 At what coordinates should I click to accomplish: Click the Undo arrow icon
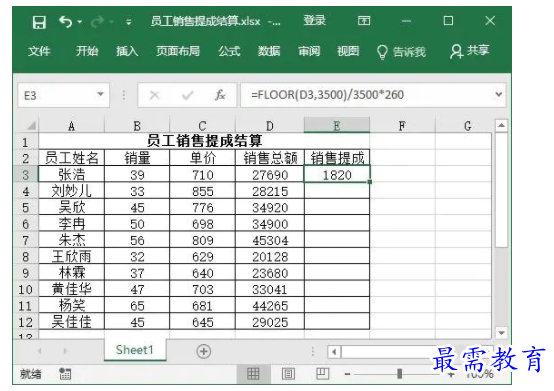click(x=65, y=22)
